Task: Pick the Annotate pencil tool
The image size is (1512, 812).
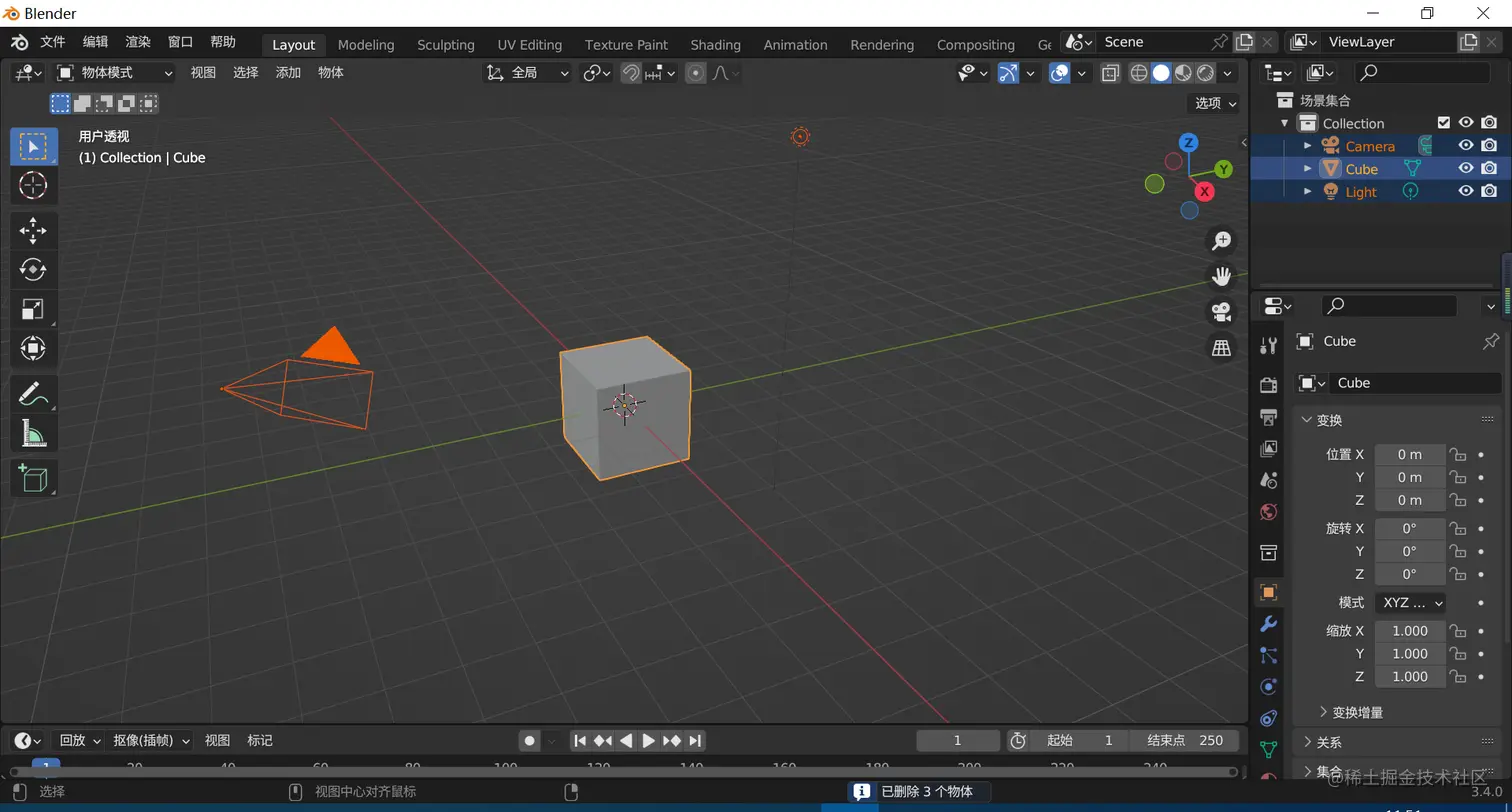Action: (33, 394)
